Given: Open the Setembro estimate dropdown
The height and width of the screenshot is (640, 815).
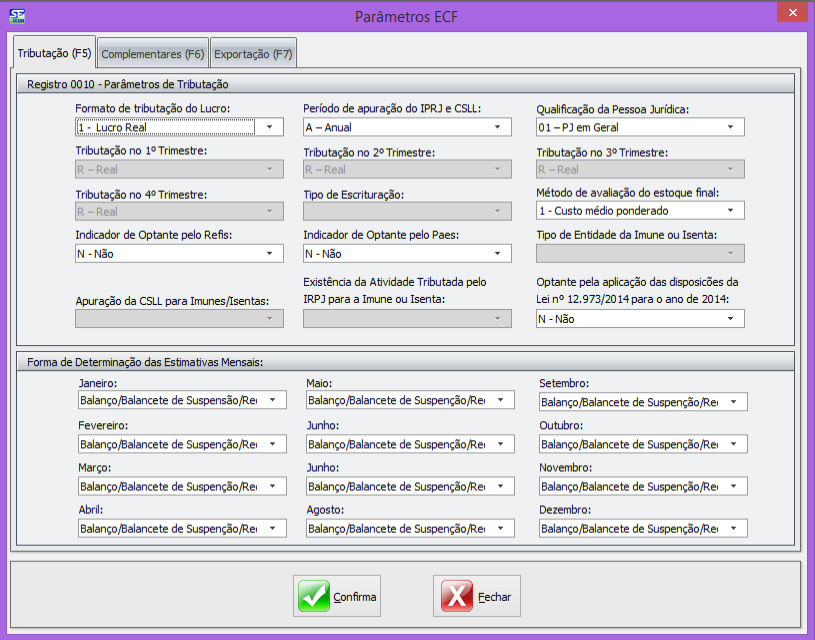Looking at the screenshot, I should [735, 402].
